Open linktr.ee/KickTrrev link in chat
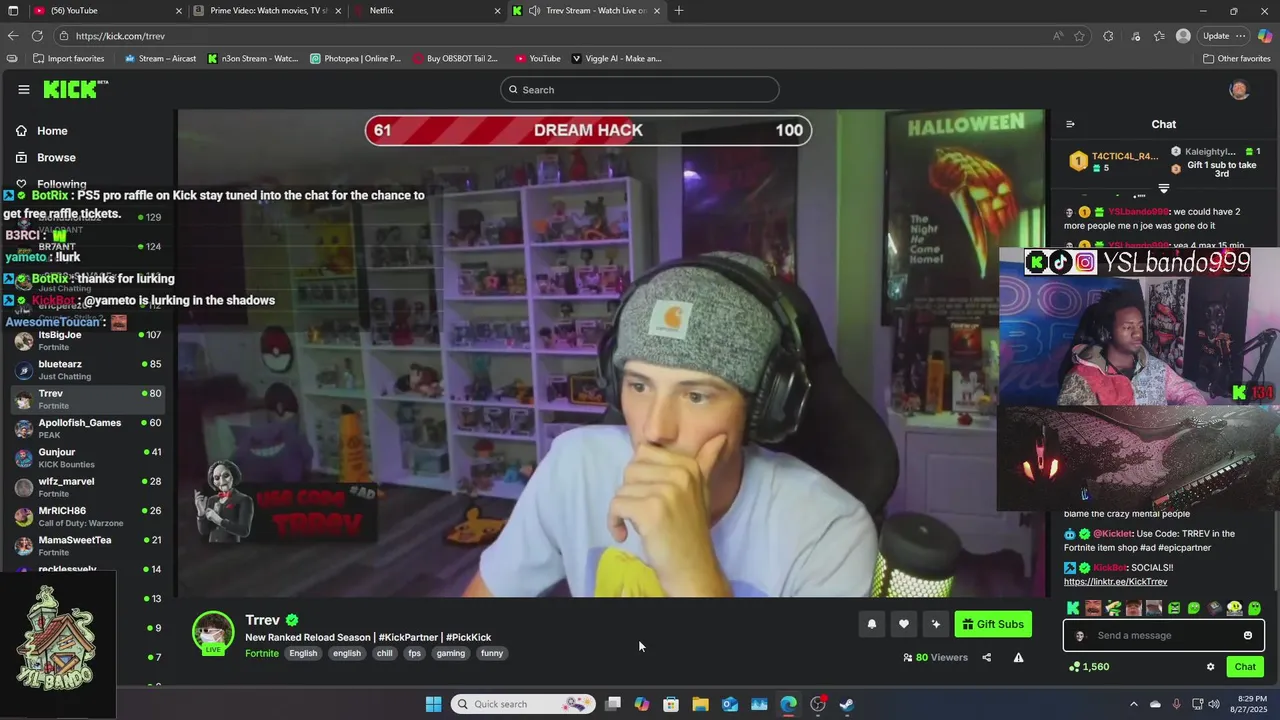Image resolution: width=1280 pixels, height=720 pixels. pyautogui.click(x=1115, y=581)
